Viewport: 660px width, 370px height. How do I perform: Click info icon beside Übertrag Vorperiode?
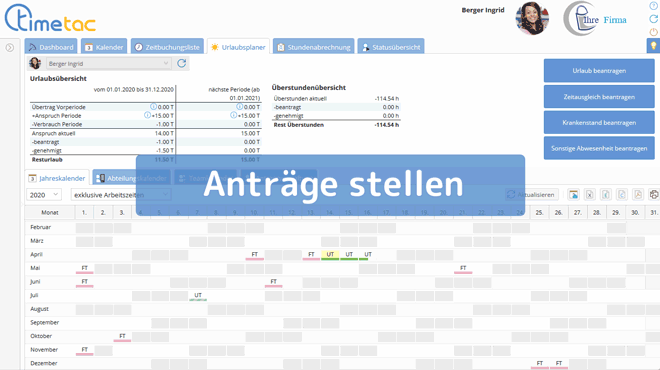[154, 107]
